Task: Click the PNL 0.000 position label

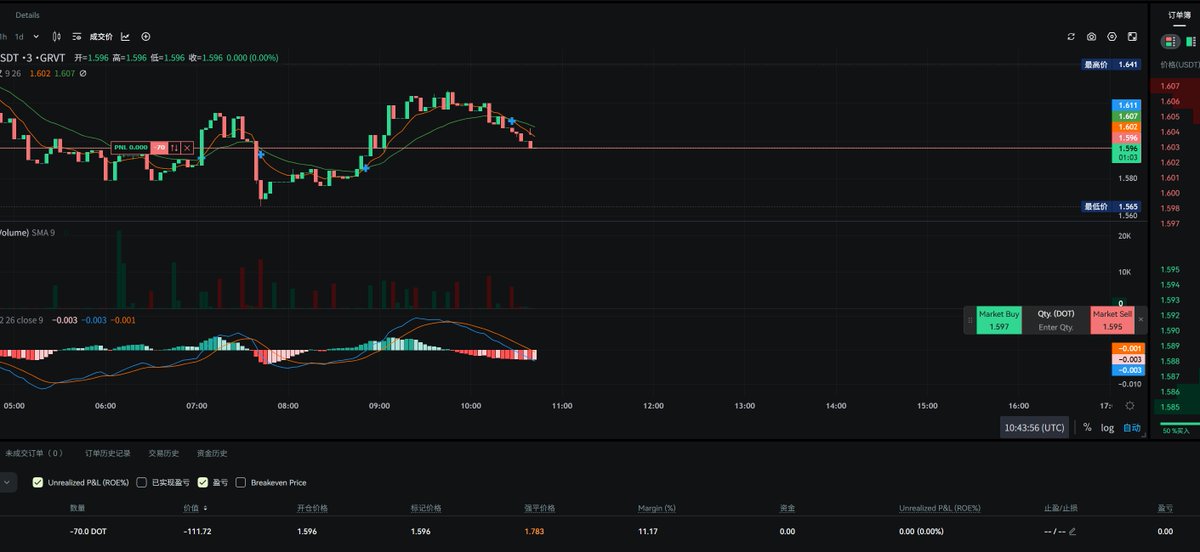Action: (x=131, y=147)
